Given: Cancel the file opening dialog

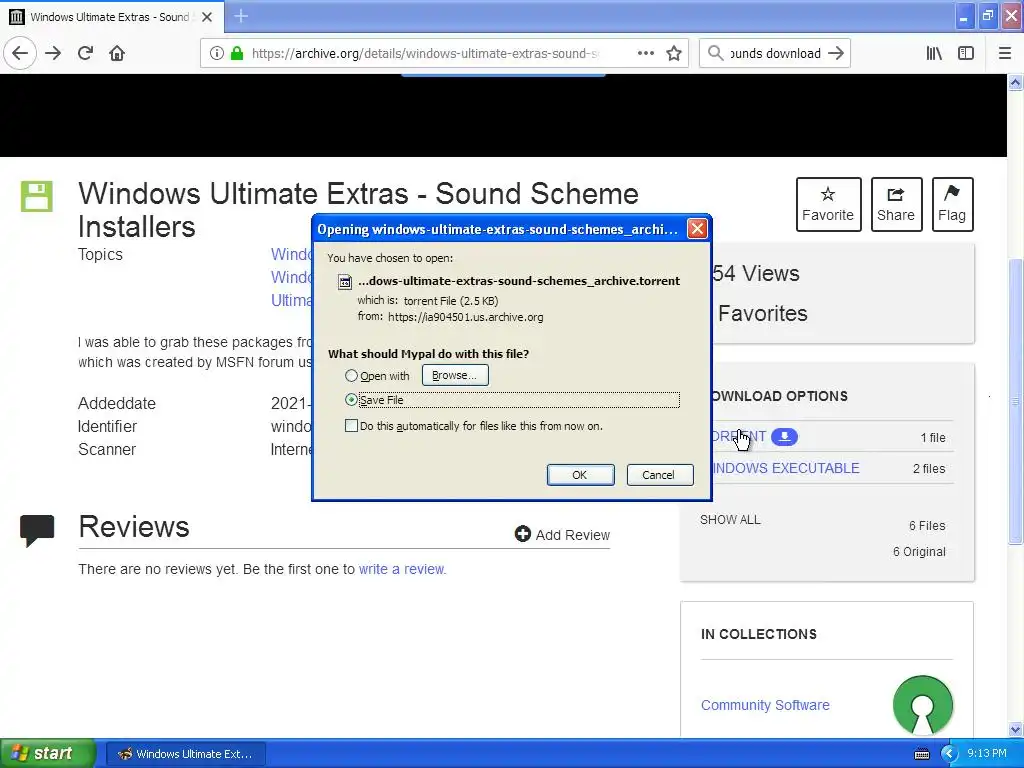Looking at the screenshot, I should click(x=659, y=475).
